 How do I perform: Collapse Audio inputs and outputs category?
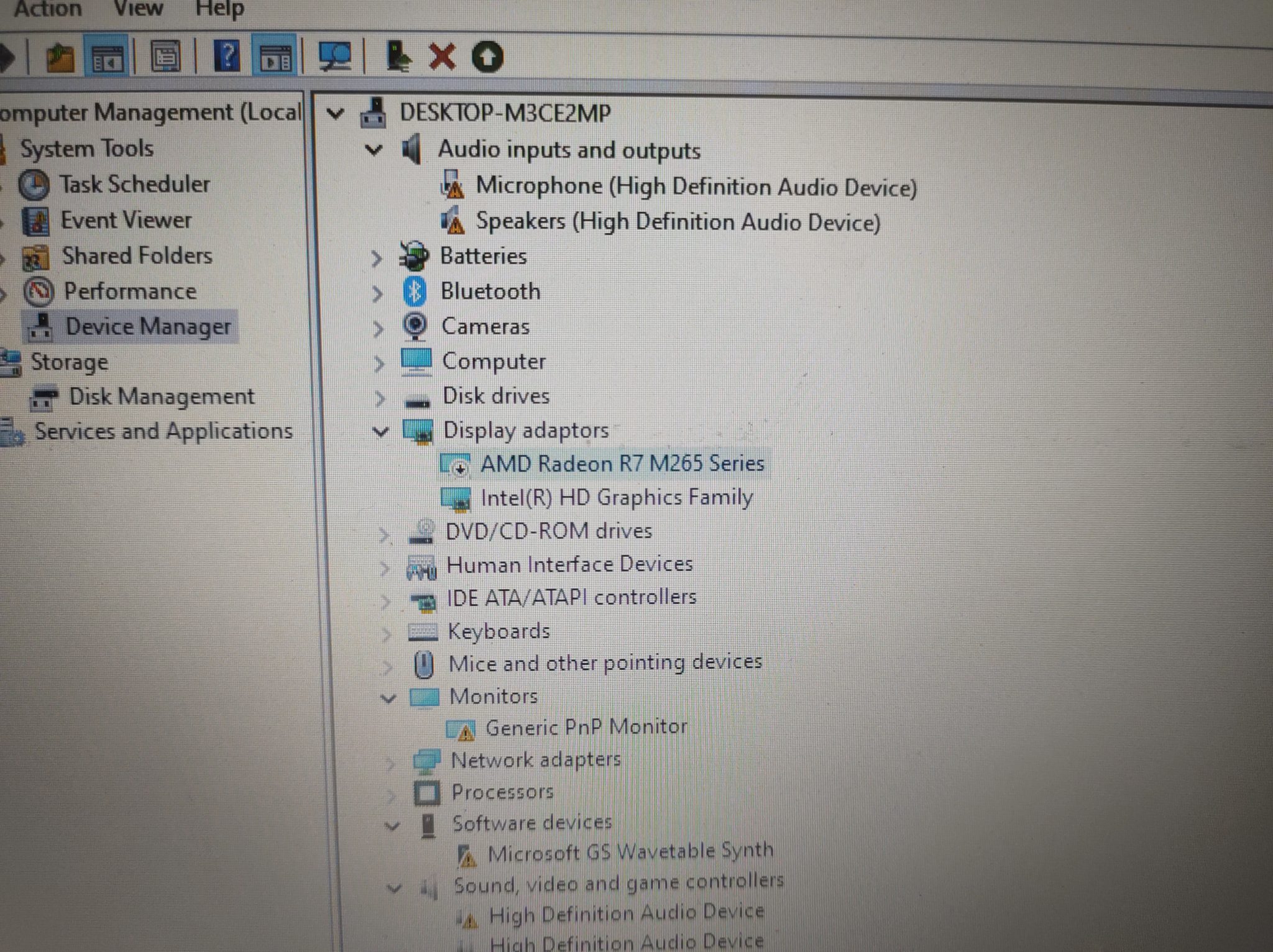tap(374, 149)
